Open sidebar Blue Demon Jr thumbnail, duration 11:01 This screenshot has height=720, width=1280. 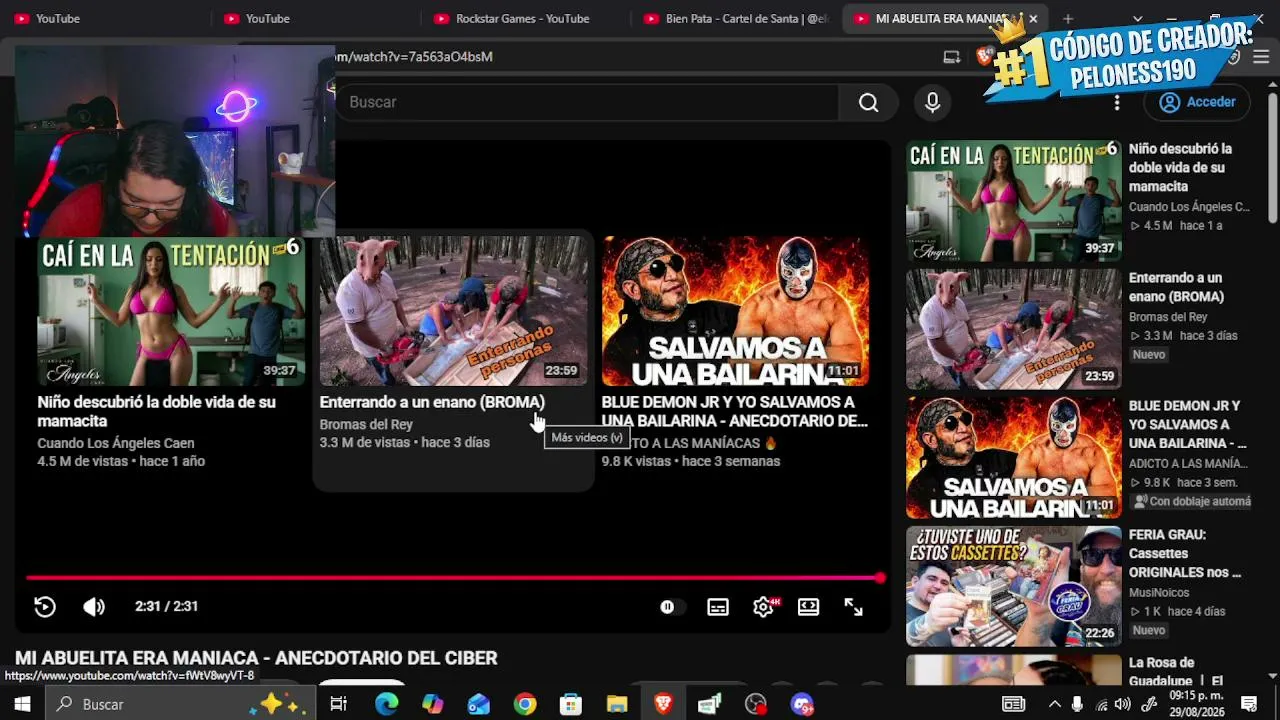1014,458
